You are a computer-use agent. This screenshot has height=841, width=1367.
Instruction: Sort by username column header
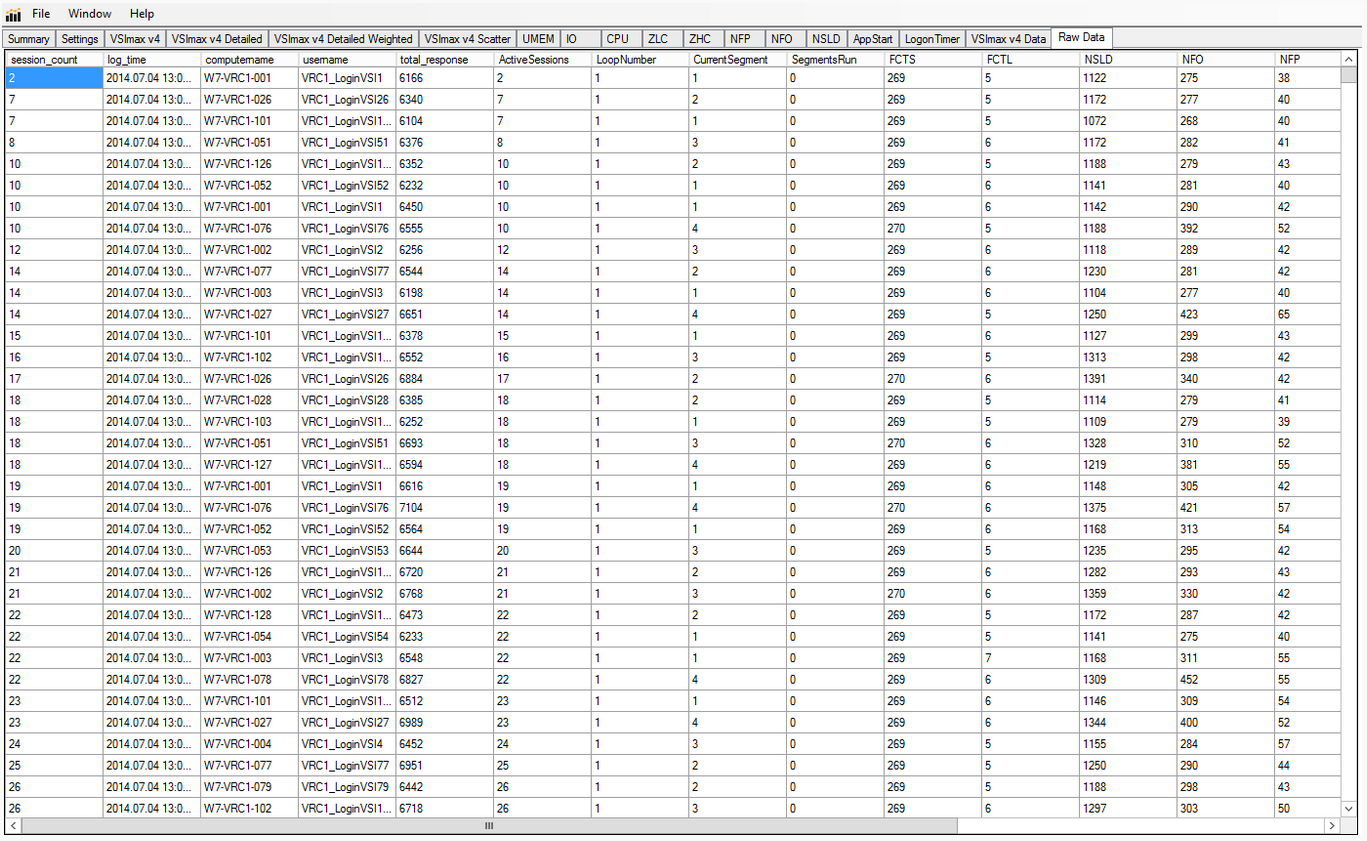347,60
